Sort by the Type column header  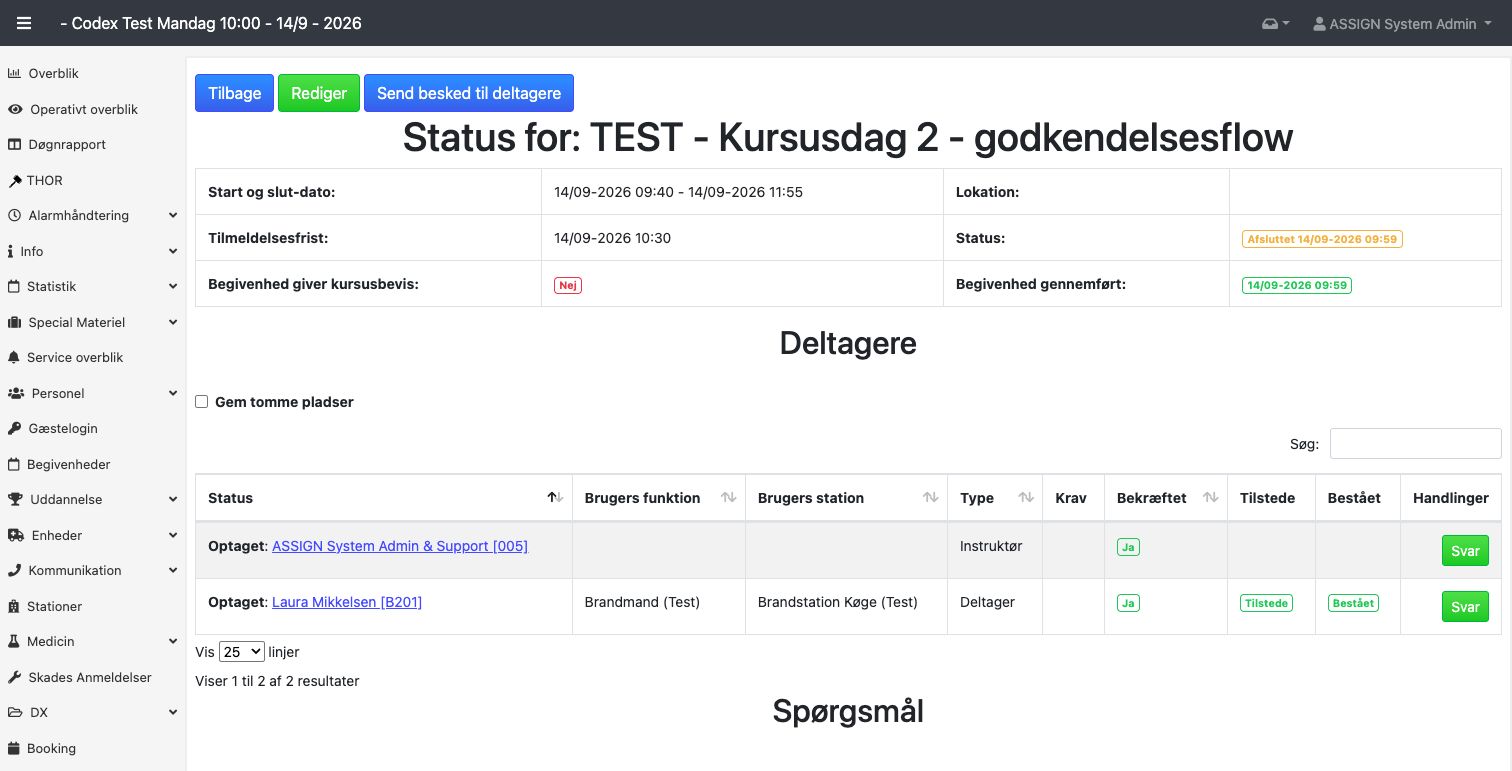pos(995,498)
